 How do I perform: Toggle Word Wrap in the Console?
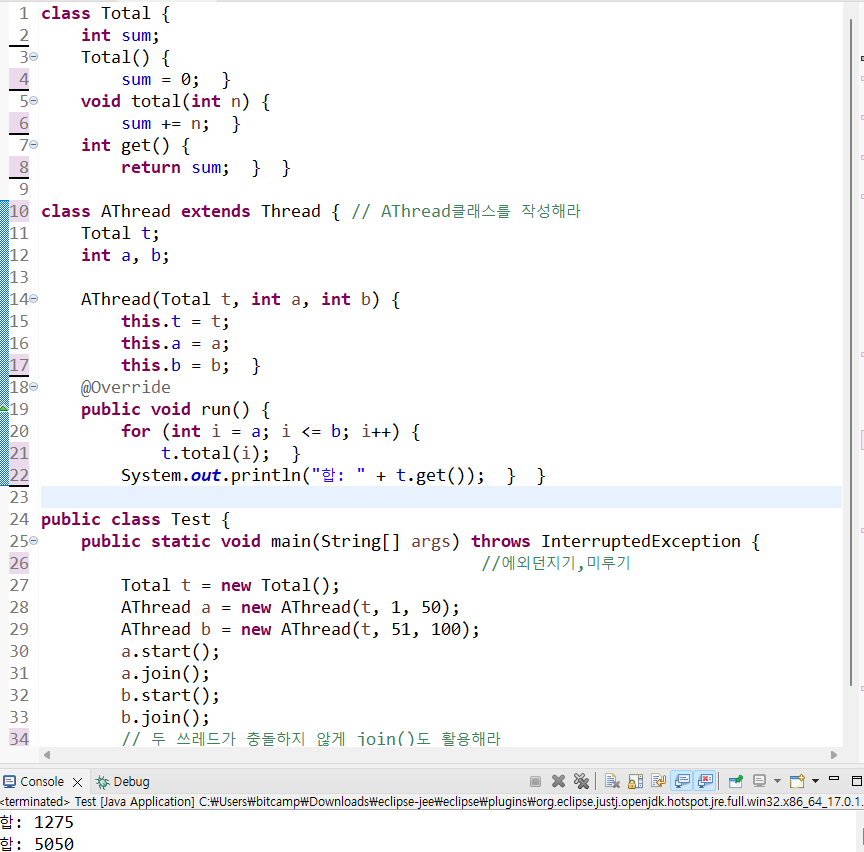point(658,781)
